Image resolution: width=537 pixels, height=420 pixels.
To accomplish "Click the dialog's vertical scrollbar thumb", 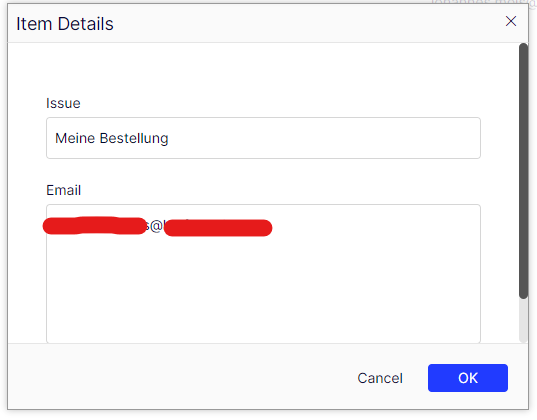I will tap(523, 171).
